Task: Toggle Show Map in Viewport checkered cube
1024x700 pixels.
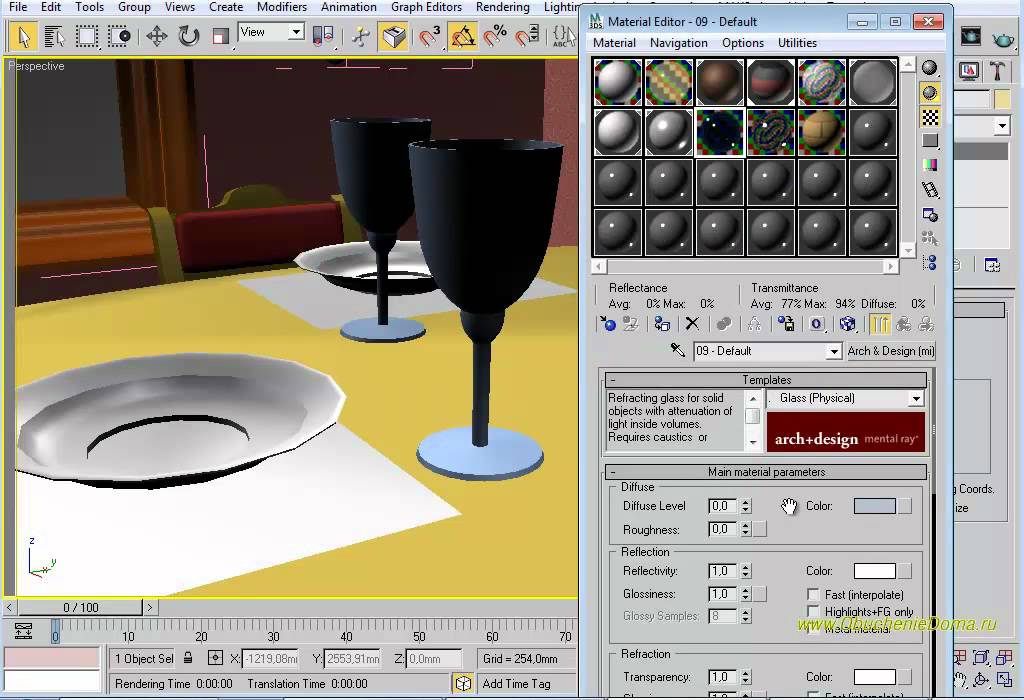Action: (x=847, y=324)
